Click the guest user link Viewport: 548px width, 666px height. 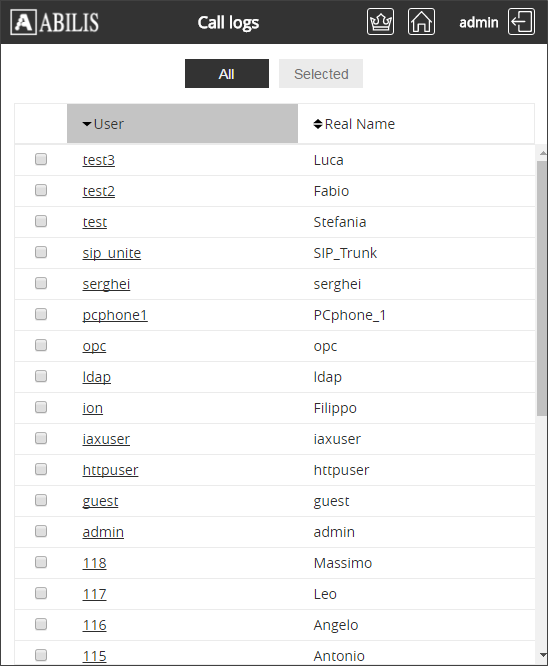pos(100,501)
